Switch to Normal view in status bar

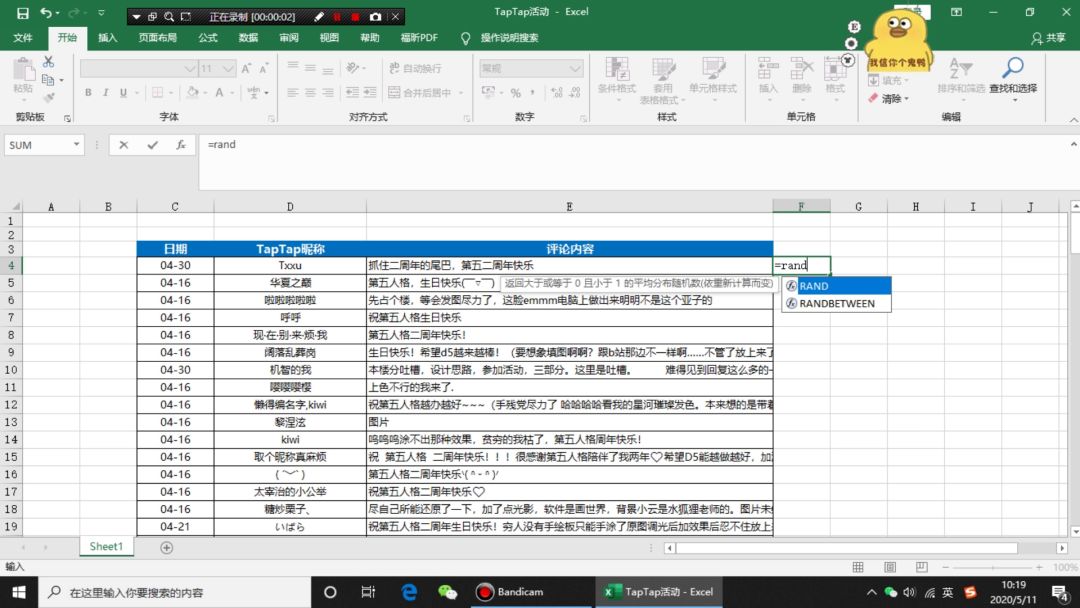point(858,567)
